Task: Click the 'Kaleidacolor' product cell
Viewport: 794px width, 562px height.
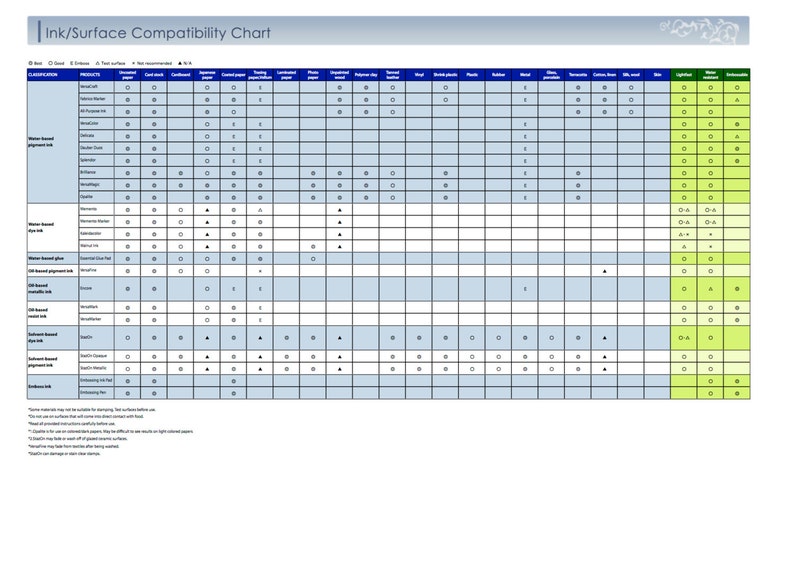Action: 96,234
